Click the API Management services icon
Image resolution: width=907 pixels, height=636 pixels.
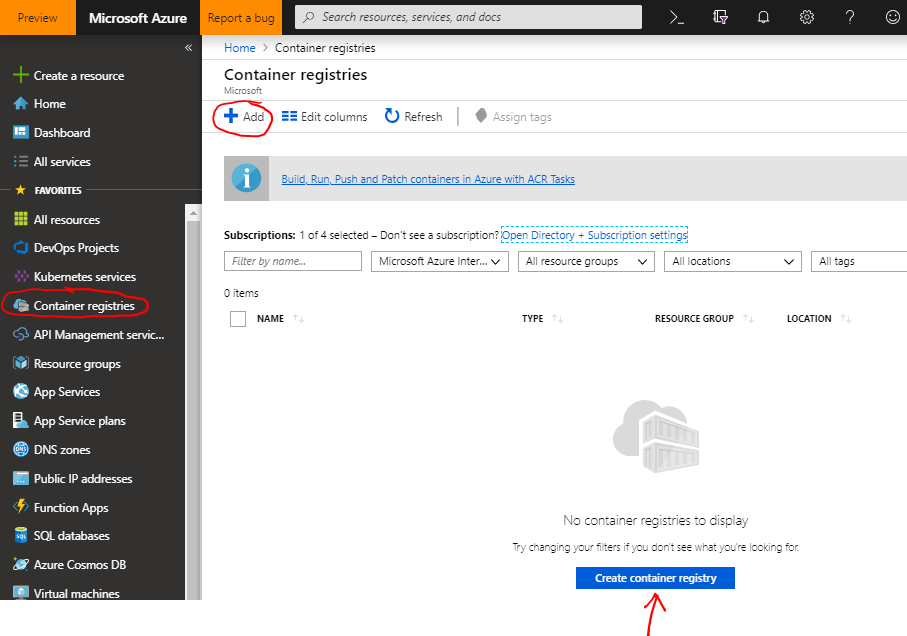[x=20, y=334]
